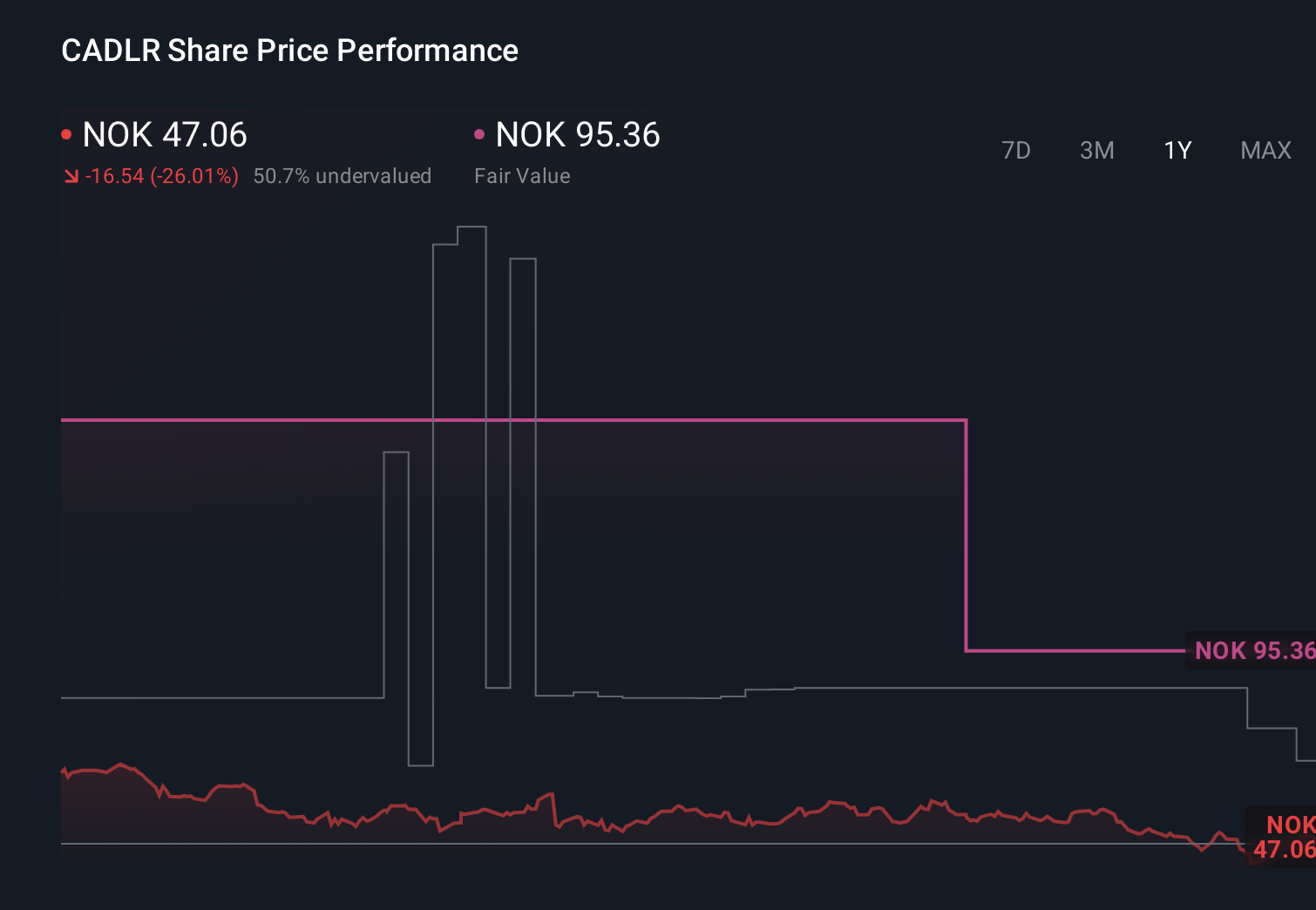Click the CADLR Share Price Performance title
The image size is (1316, 910).
pos(289,50)
